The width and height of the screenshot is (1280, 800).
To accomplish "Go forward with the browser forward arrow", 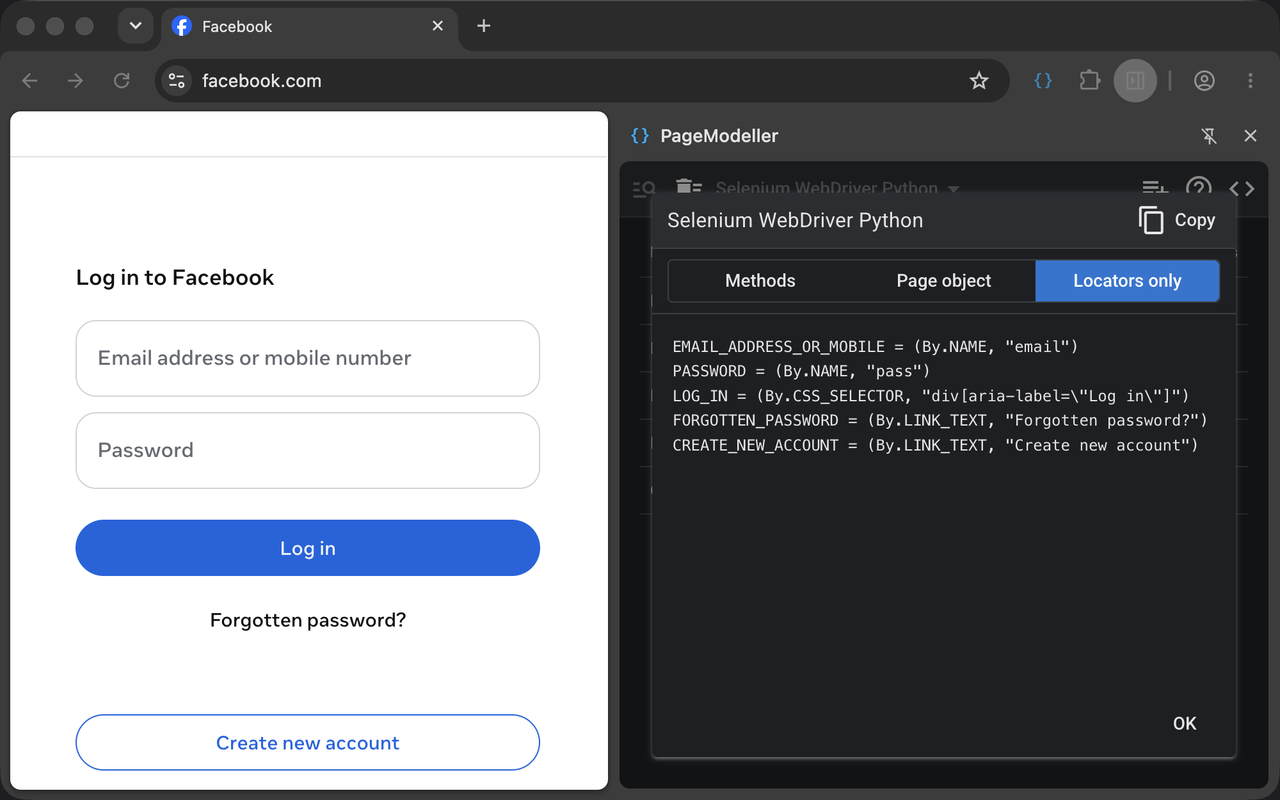I will pos(76,81).
